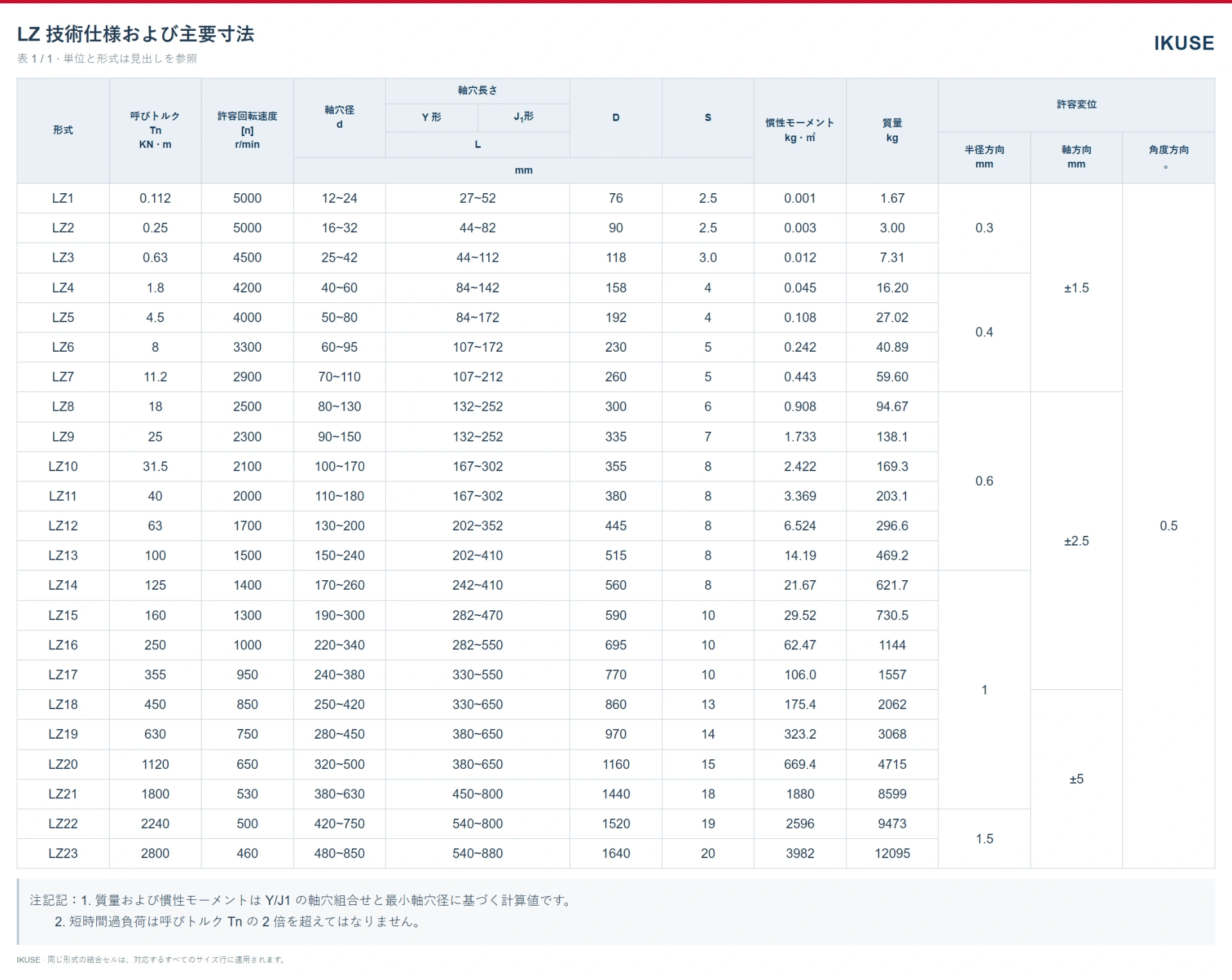Click the 角度方向 header
1232x980 pixels.
tap(1168, 157)
